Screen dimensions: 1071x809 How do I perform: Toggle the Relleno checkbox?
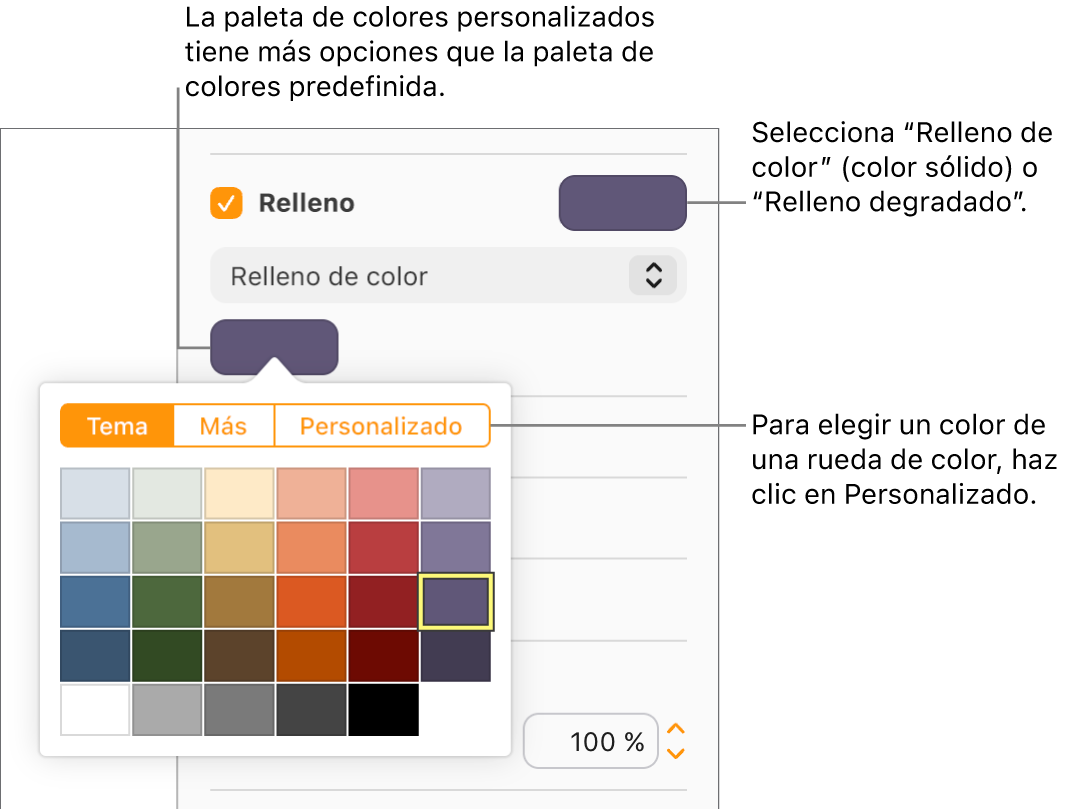[x=226, y=202]
